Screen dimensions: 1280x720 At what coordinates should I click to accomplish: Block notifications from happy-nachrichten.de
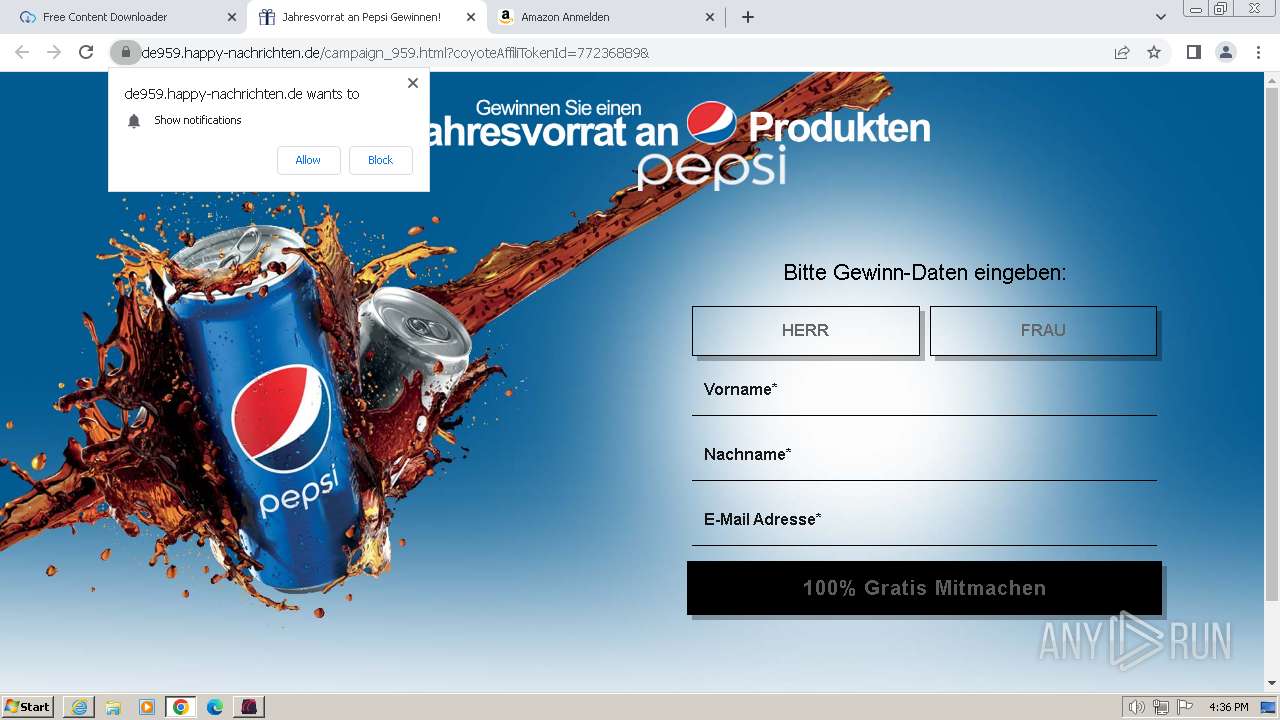[380, 160]
